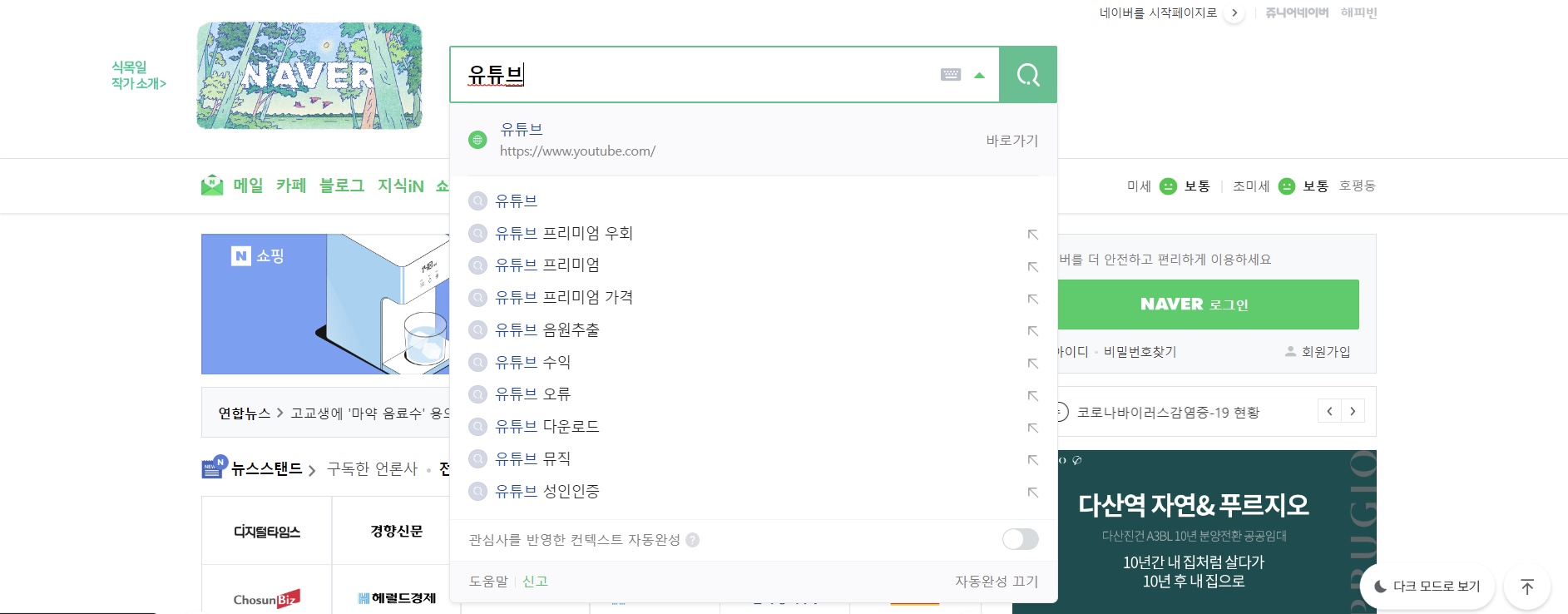Open 코로나바이러스감염증-19 현황 link
The width and height of the screenshot is (1568, 614).
(1168, 413)
